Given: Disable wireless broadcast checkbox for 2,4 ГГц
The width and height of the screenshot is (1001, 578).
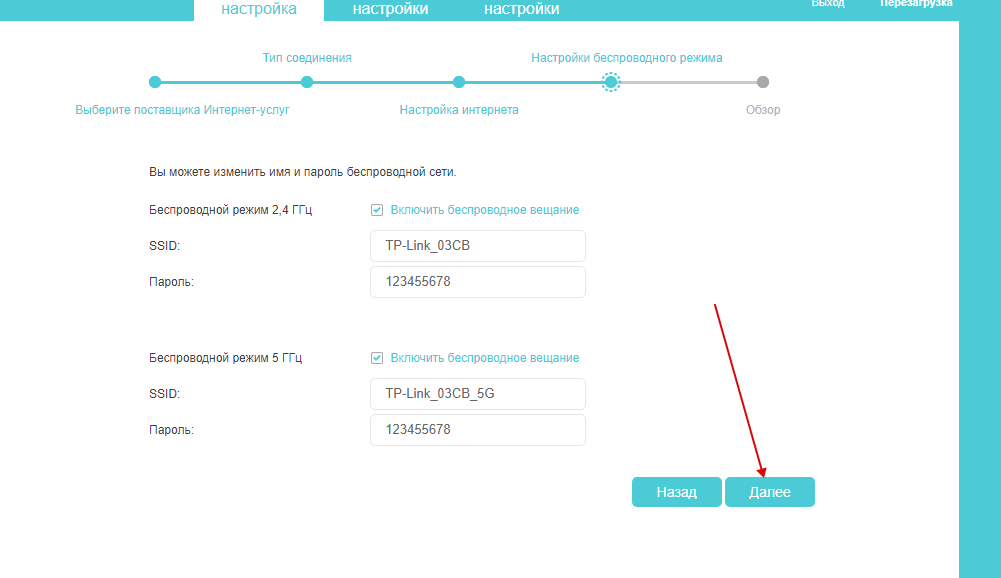Looking at the screenshot, I should [x=377, y=210].
